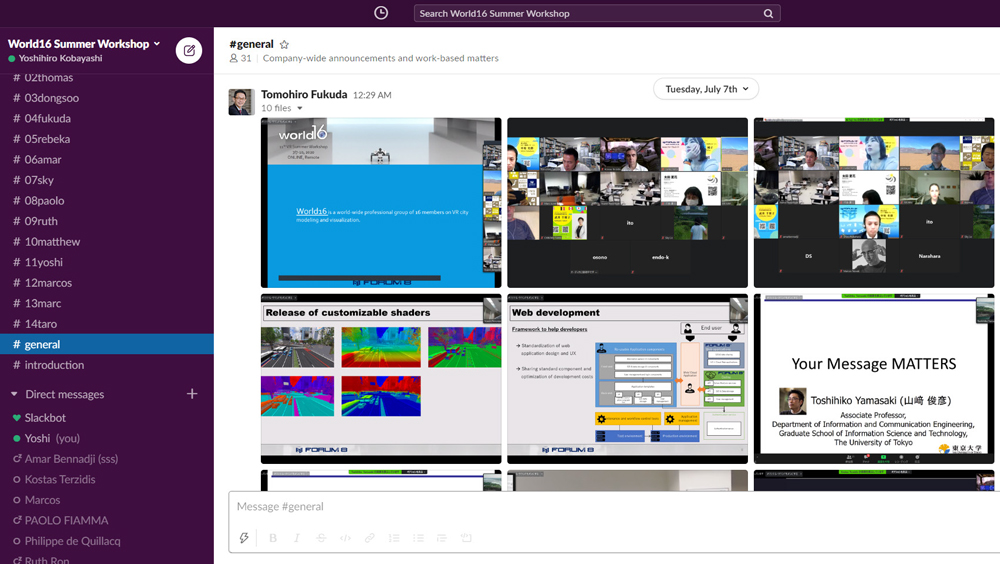Viewport: 1000px width, 564px height.
Task: Open Tomohiro Fukuda's avatar
Action: [x=242, y=102]
